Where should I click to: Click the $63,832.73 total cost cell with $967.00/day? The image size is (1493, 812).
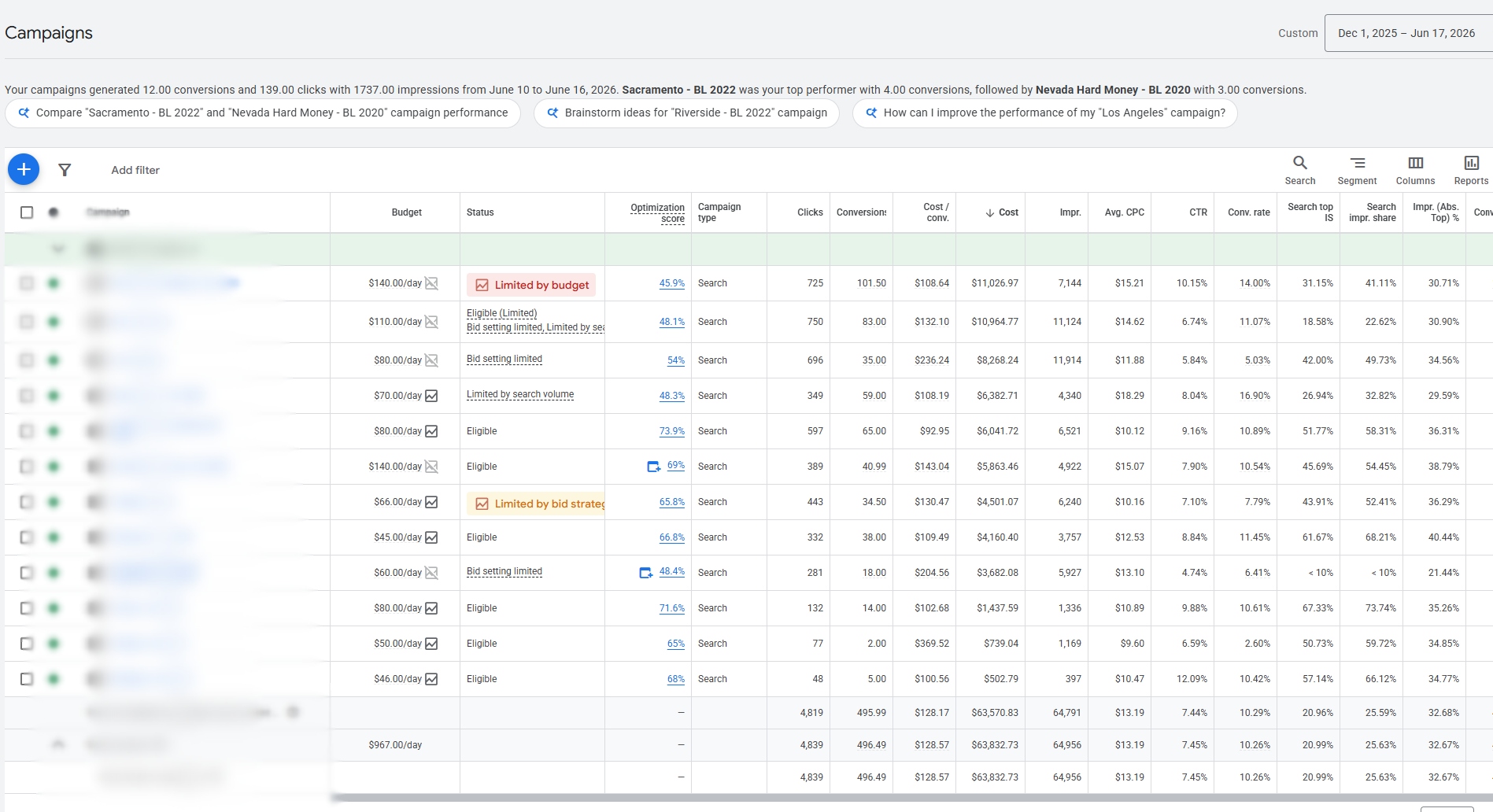coord(995,745)
